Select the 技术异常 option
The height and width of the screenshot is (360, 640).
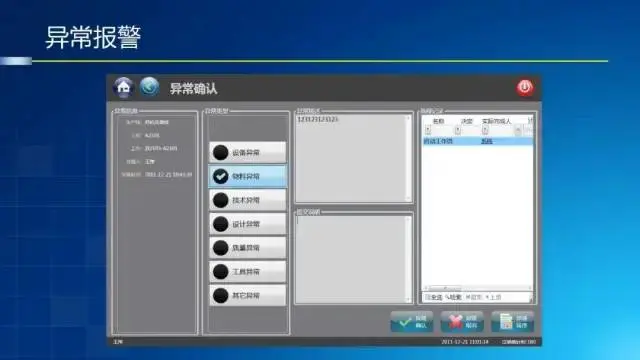[247, 200]
